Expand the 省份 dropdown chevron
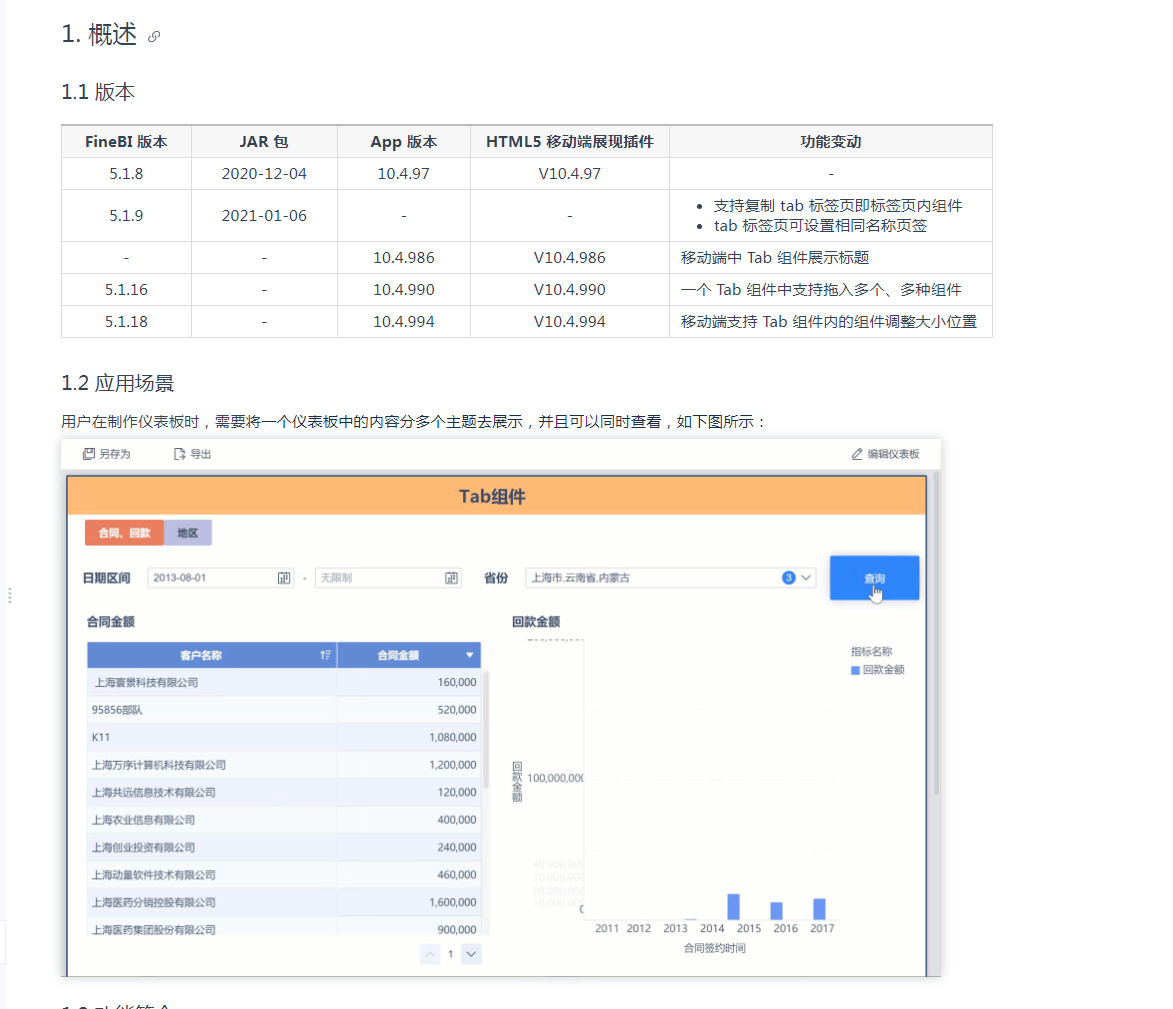Image resolution: width=1173 pixels, height=1009 pixels. tap(806, 578)
